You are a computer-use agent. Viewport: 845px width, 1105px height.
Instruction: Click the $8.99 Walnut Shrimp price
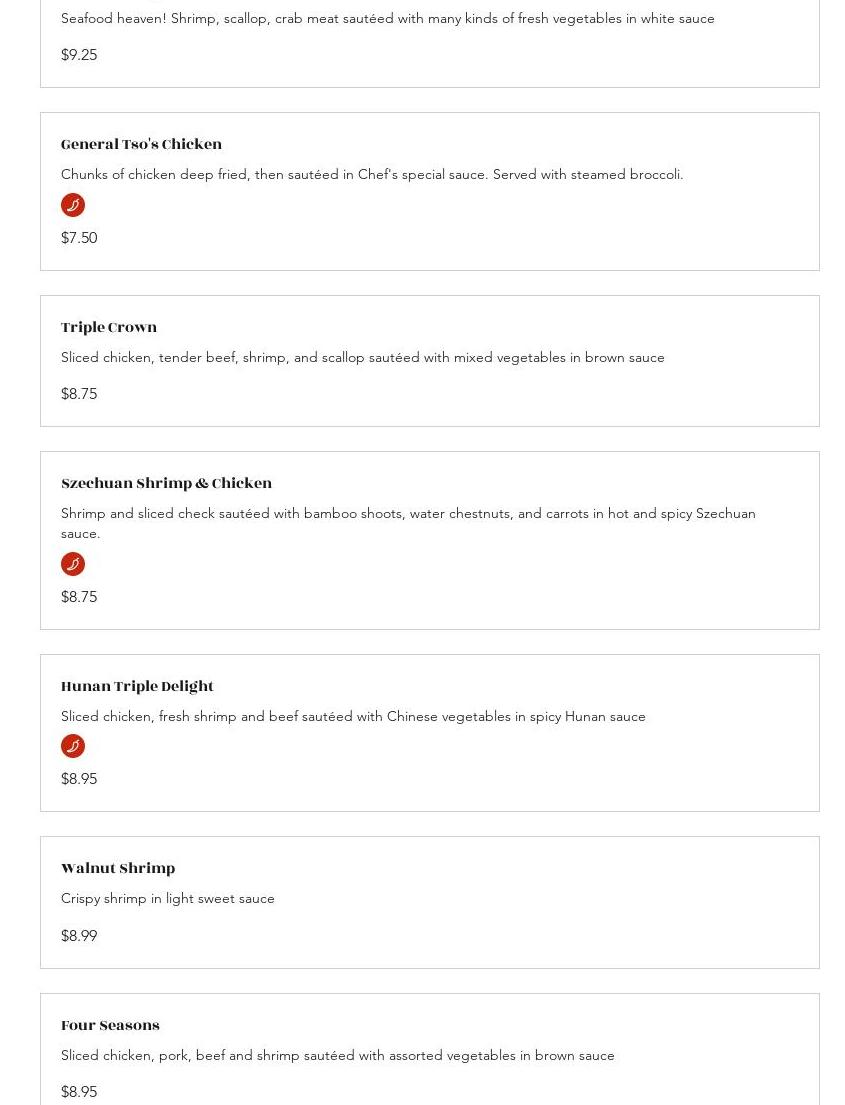pyautogui.click(x=79, y=936)
